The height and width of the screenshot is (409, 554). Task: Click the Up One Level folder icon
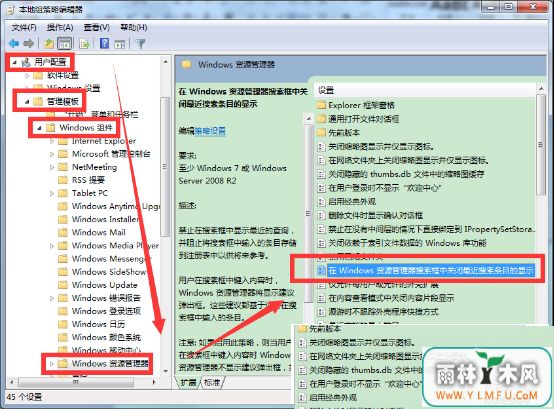(49, 43)
